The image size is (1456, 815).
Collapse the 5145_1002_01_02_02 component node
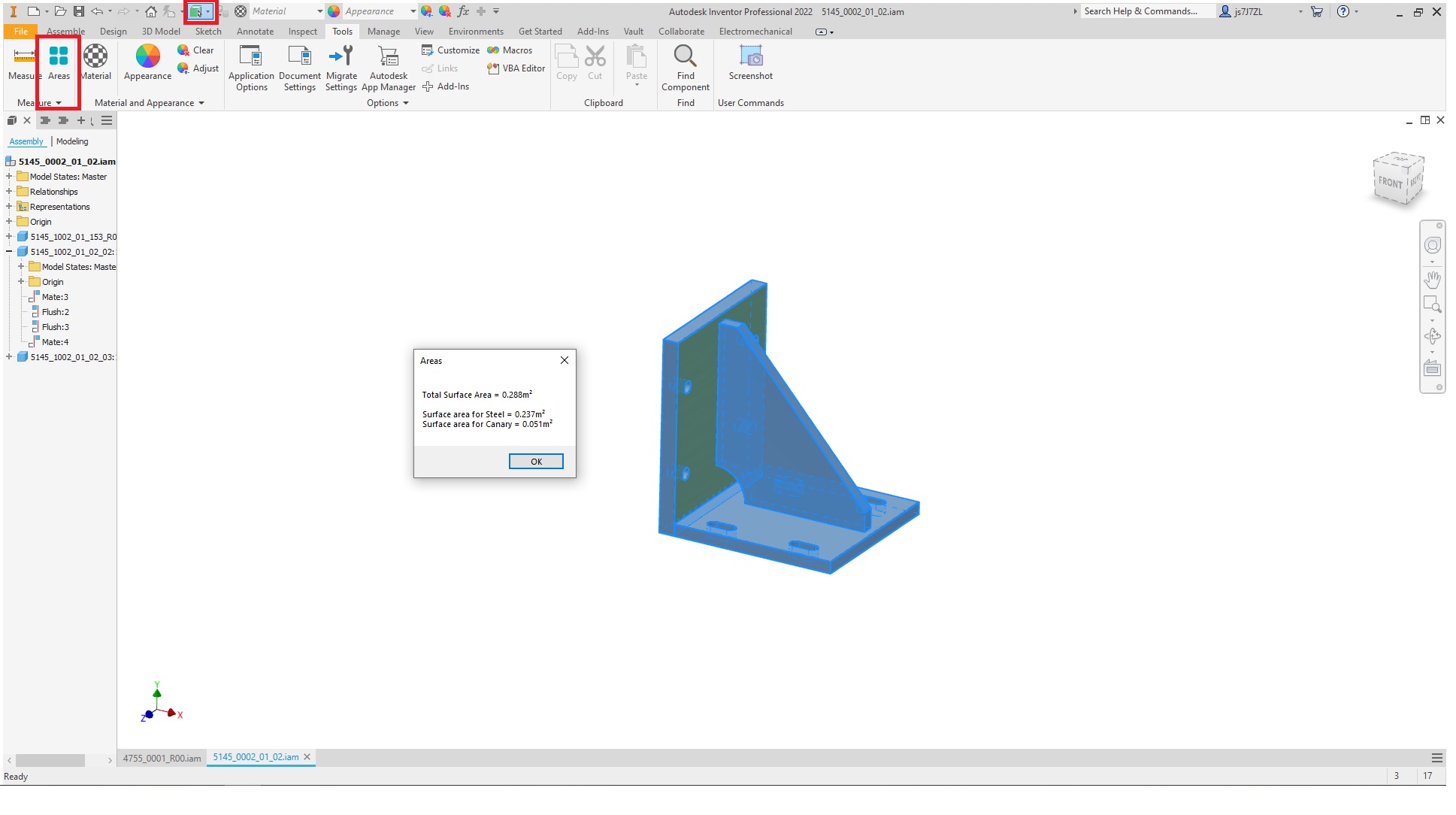coord(9,252)
